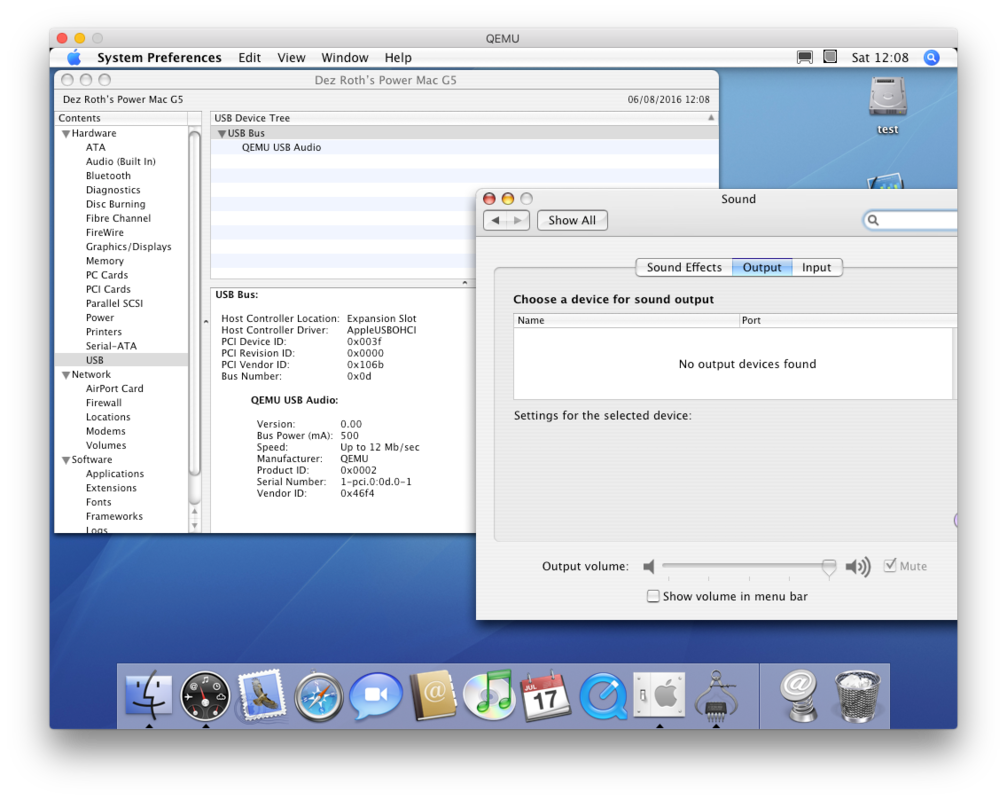
Task: Open iChat bubble icon in Dock
Action: pos(375,696)
